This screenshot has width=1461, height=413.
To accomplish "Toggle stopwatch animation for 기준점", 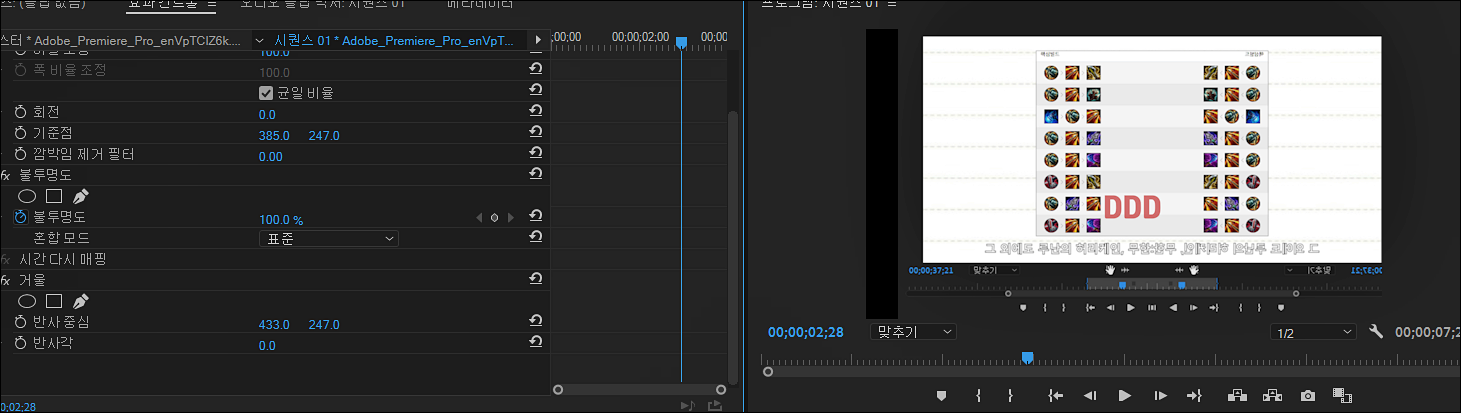I will (x=21, y=135).
